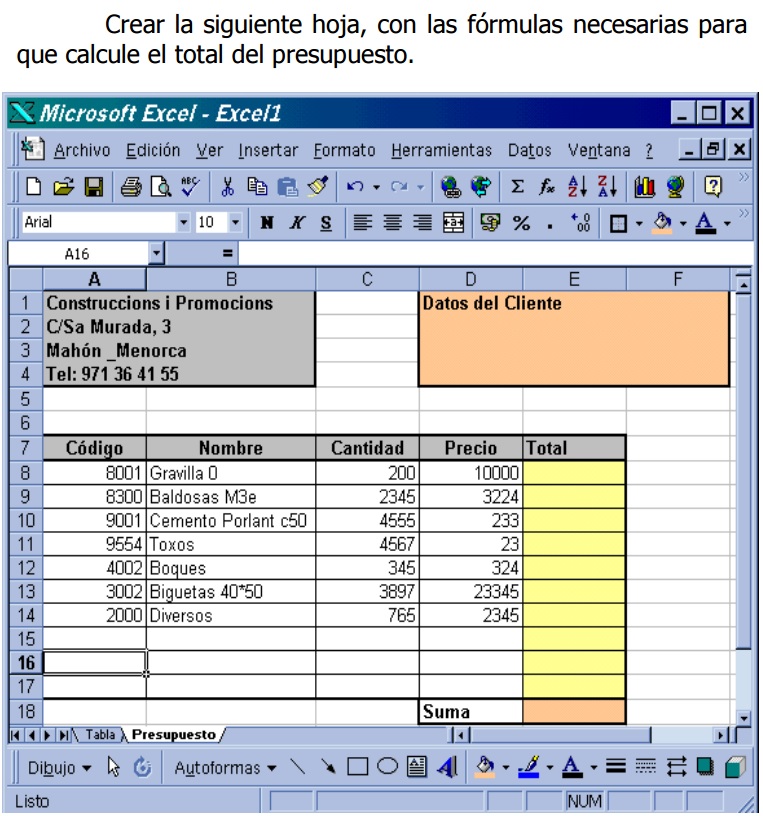763x816 pixels.
Task: Click the column E header
Action: pyautogui.click(x=574, y=279)
